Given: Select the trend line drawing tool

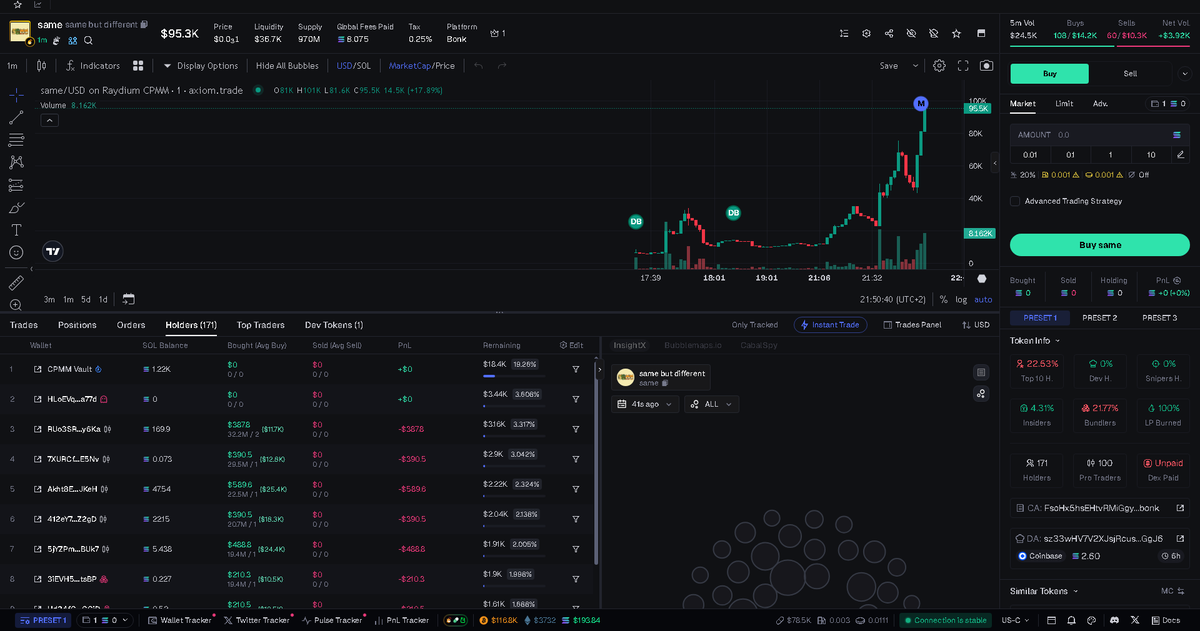Looking at the screenshot, I should coord(16,117).
